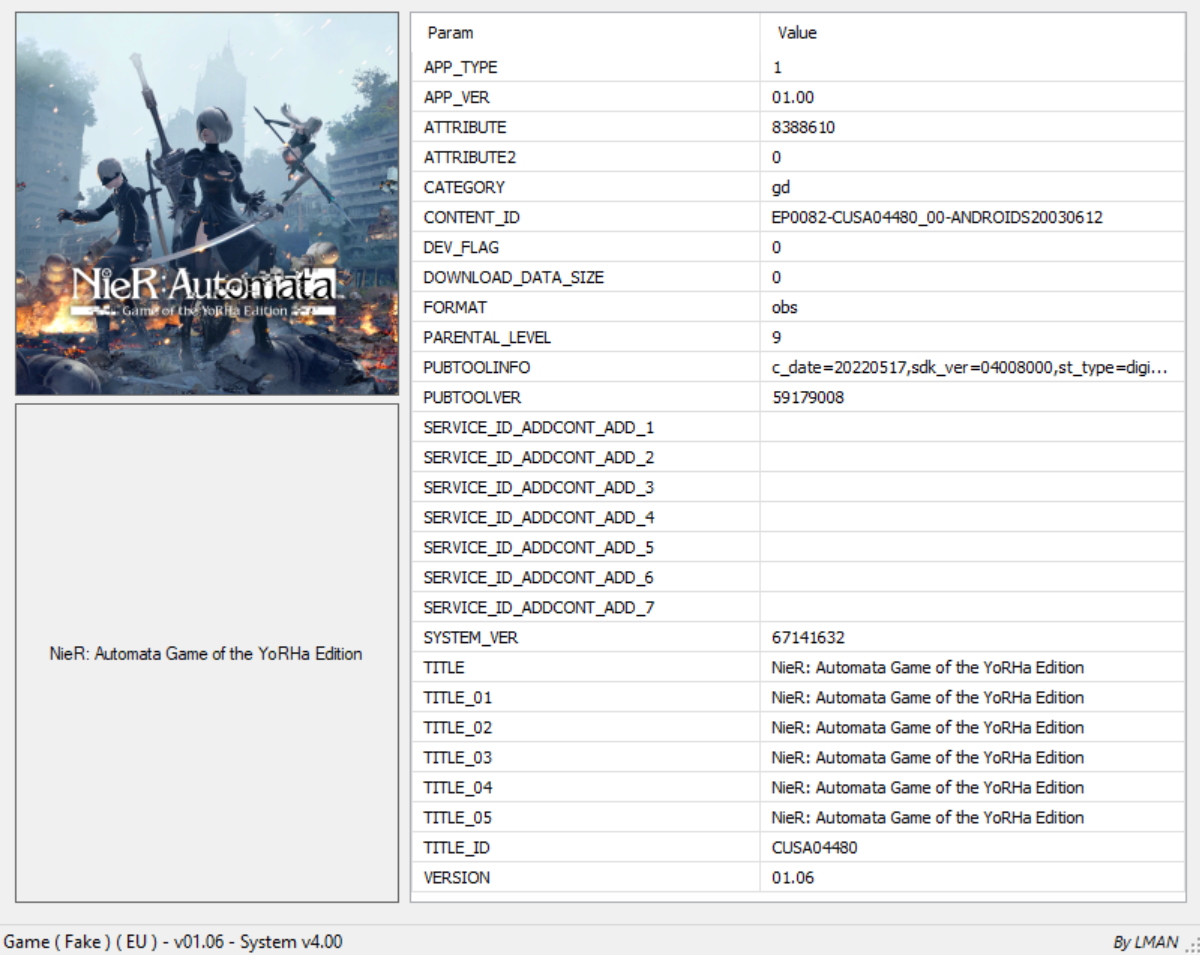Viewport: 1200px width, 955px height.
Task: Click the TITLE_03 row label
Action: pos(458,757)
